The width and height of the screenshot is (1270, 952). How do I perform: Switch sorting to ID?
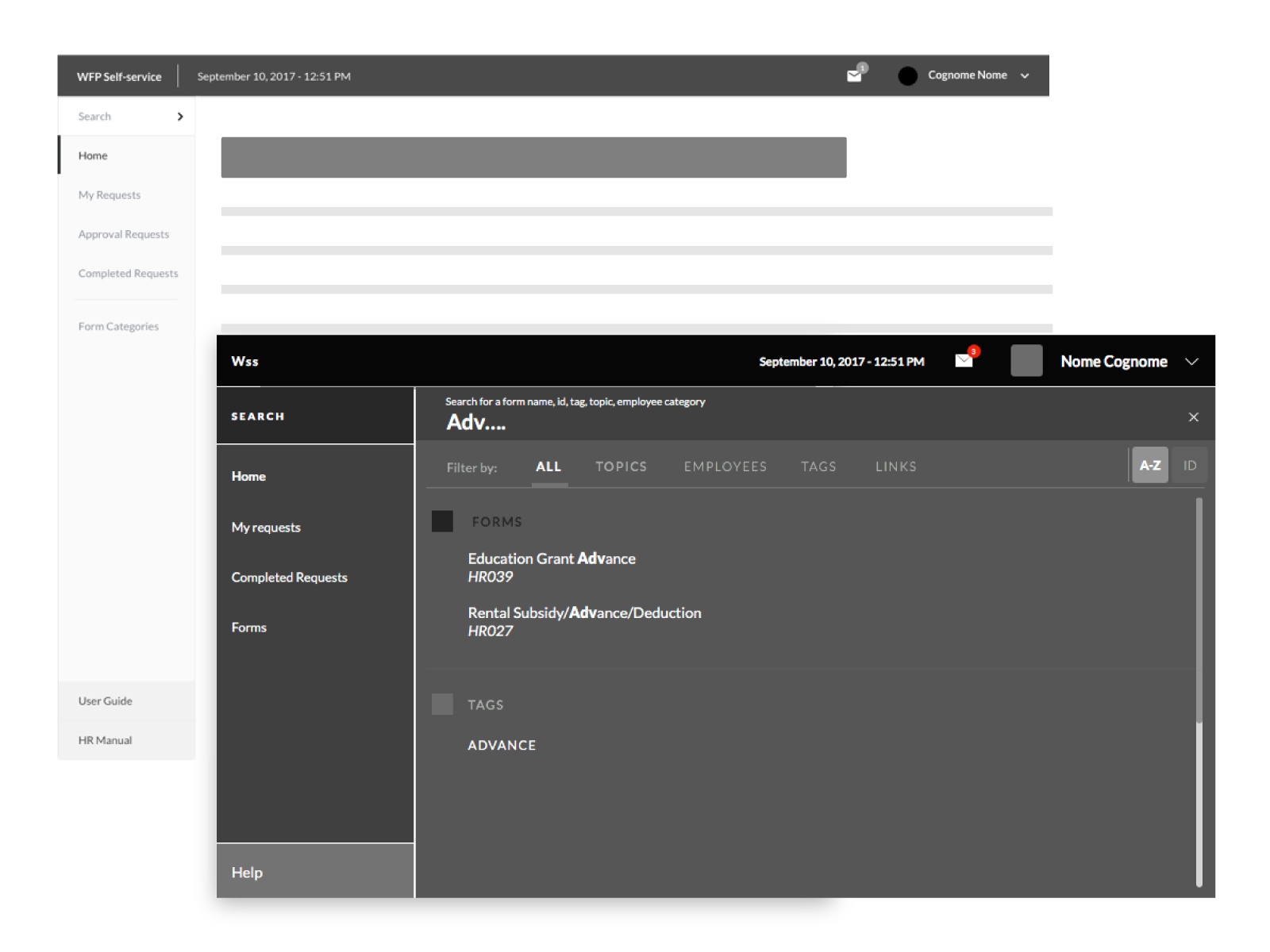tap(1189, 466)
